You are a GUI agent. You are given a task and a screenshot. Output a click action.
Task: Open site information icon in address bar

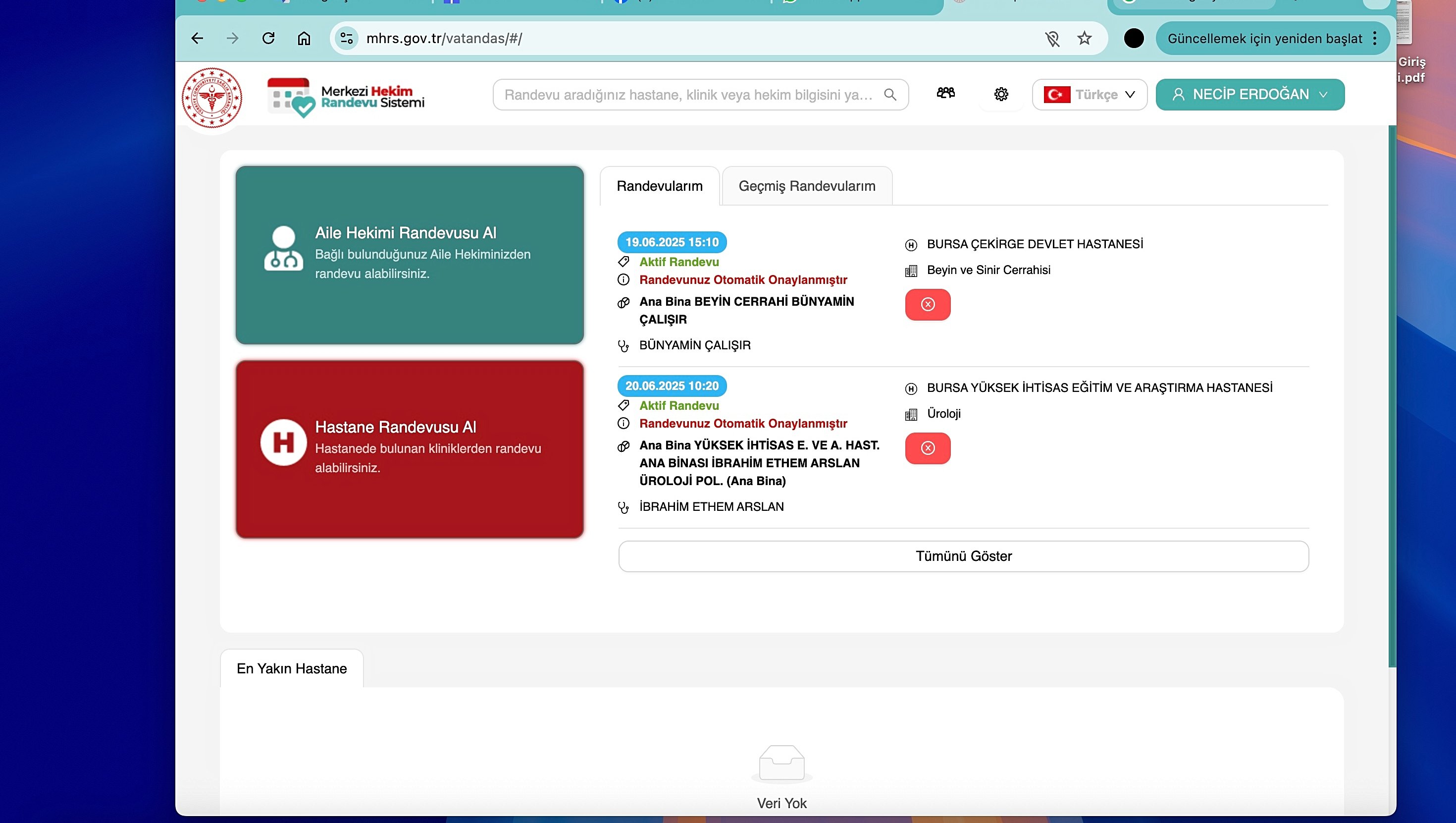pos(347,39)
